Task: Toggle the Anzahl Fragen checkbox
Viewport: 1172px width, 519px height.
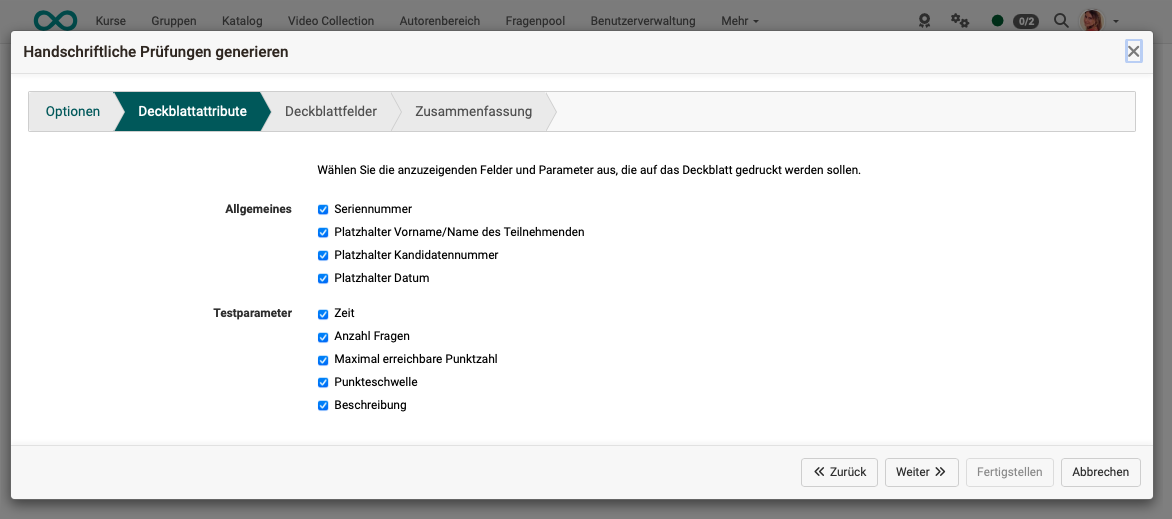Action: tap(323, 337)
